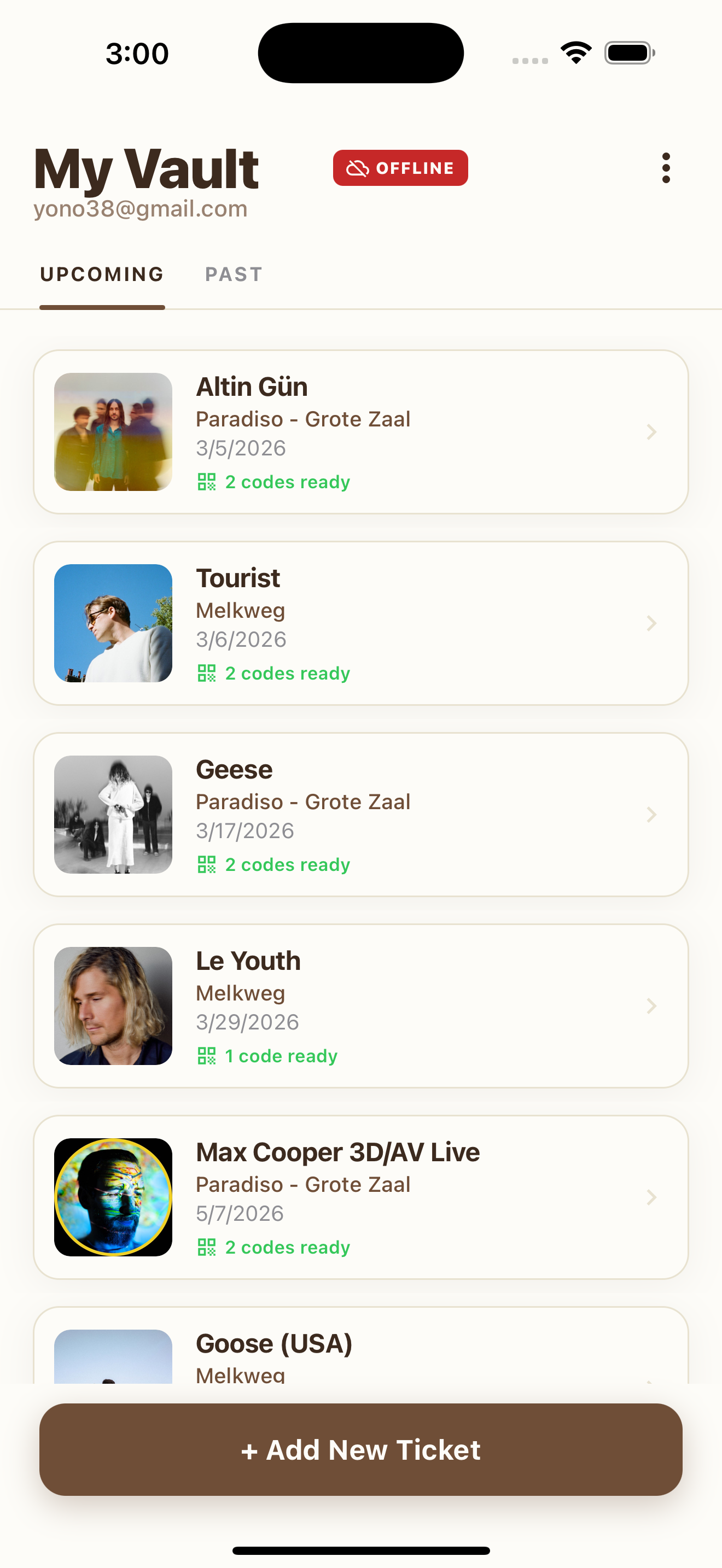Tap the red Offline cloud status badge

400,168
